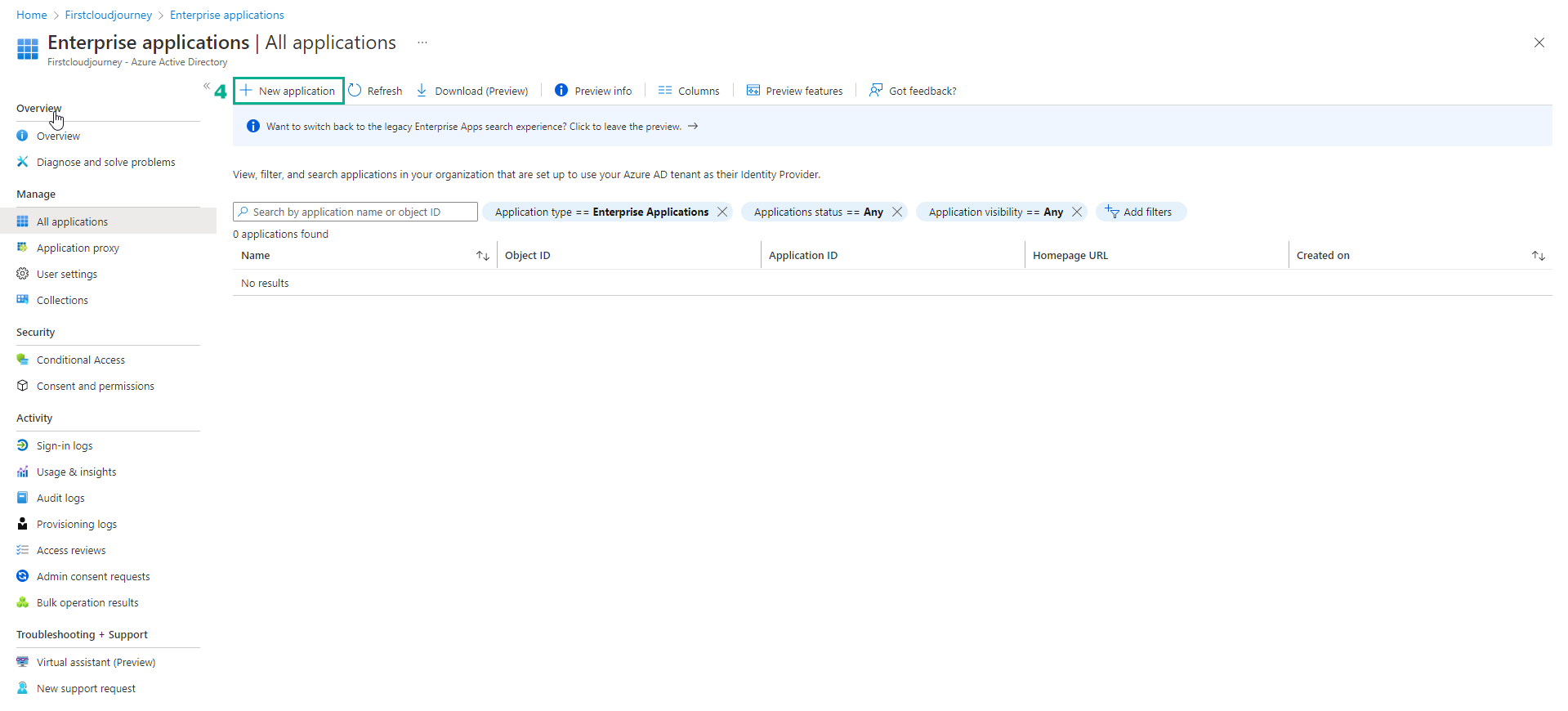Click Add filters

click(x=1141, y=212)
